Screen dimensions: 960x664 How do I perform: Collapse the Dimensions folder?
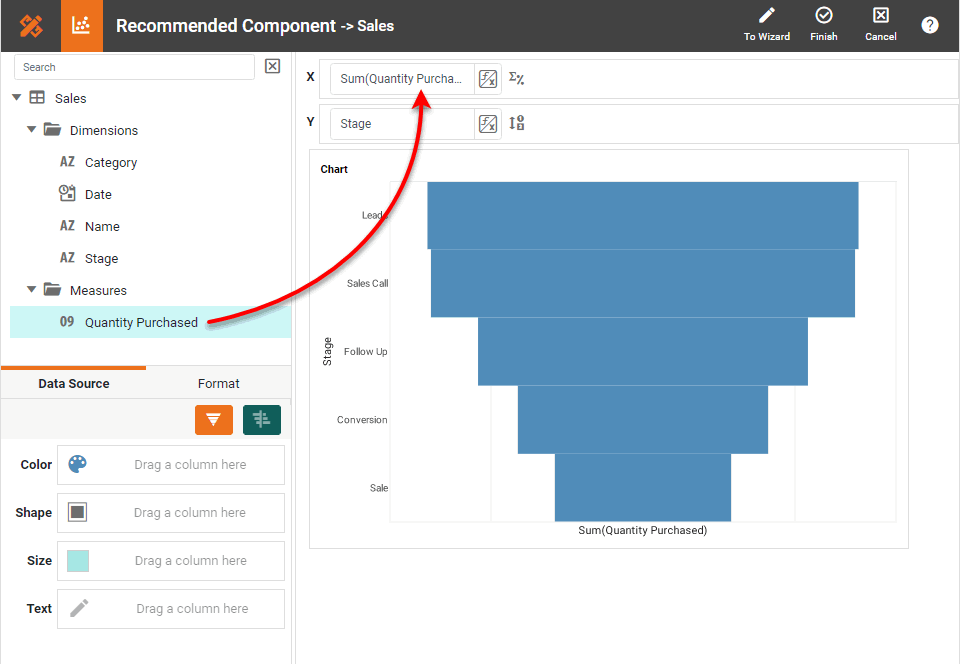pyautogui.click(x=32, y=130)
